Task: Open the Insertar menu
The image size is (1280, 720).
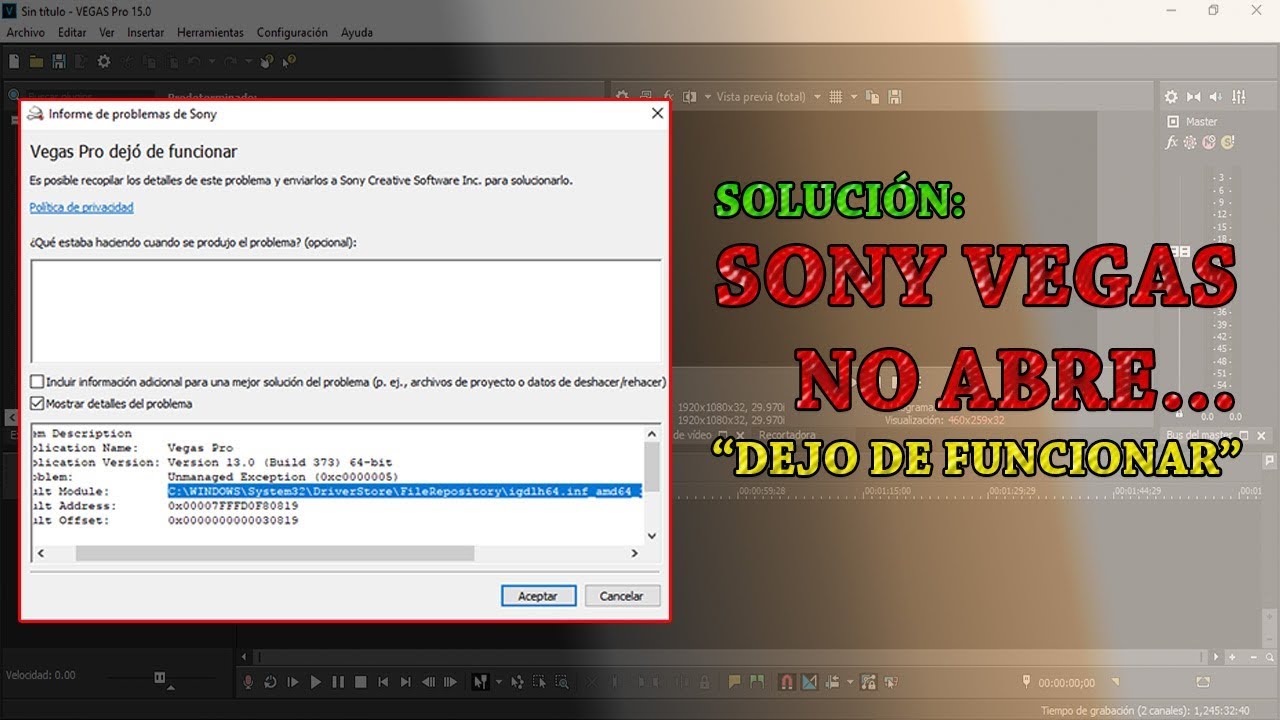Action: point(146,32)
